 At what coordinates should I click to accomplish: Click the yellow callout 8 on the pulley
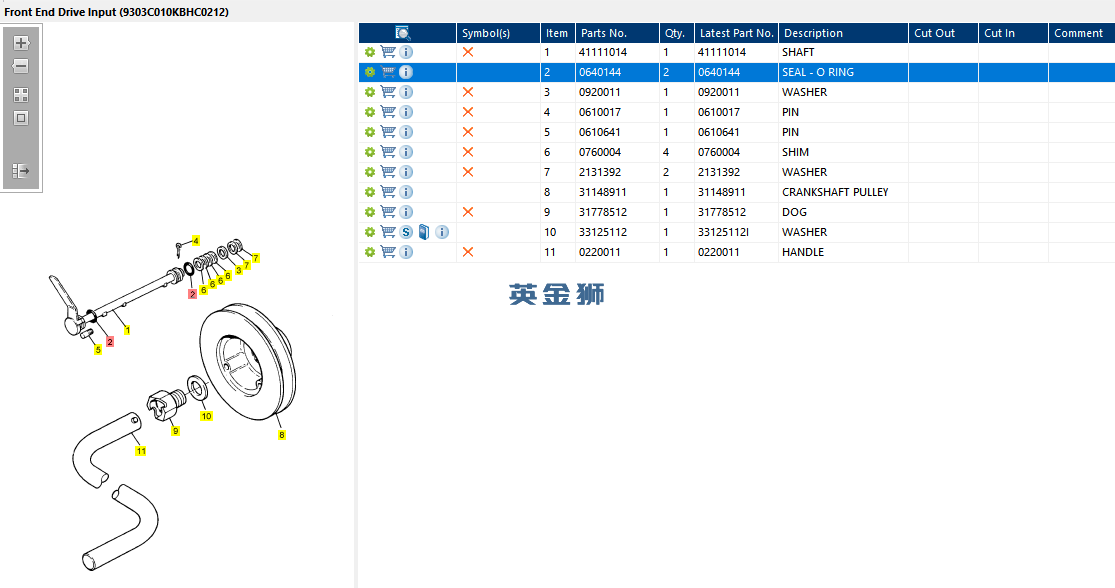(282, 435)
